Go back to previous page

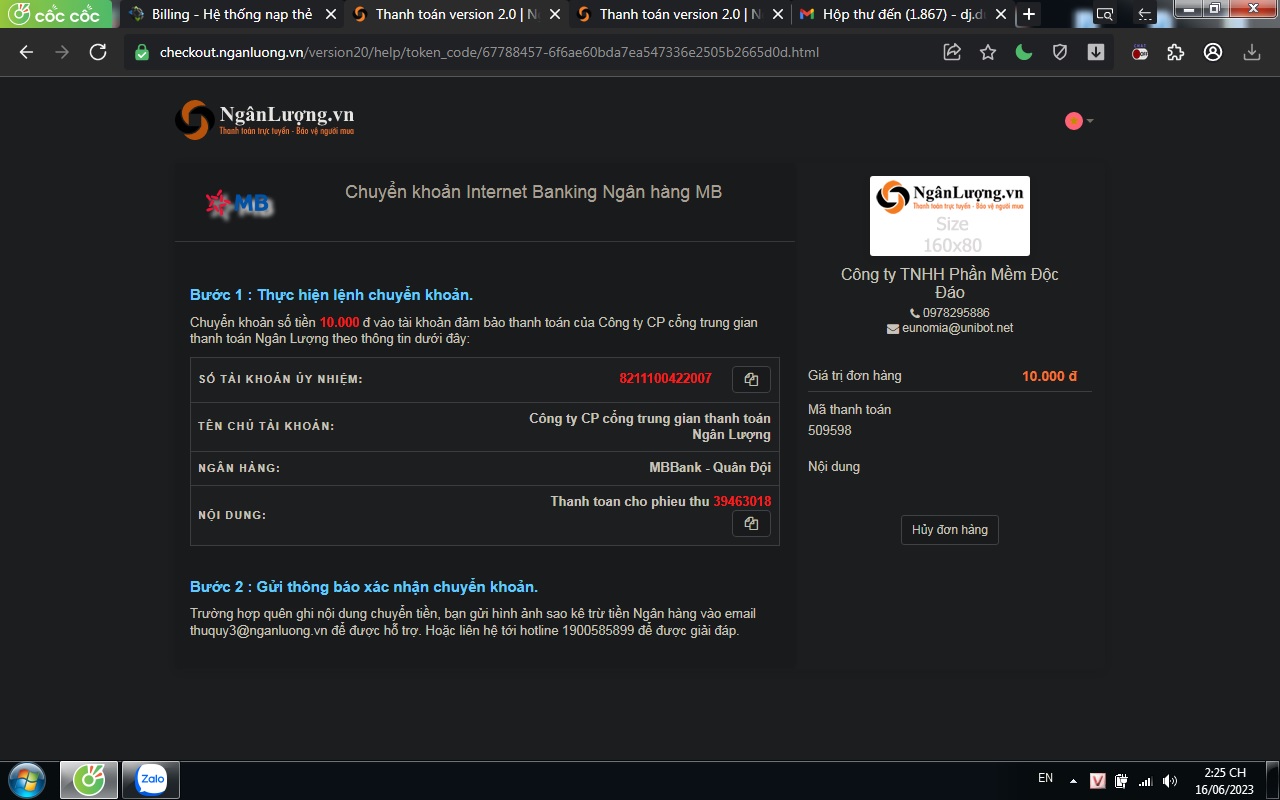[26, 52]
